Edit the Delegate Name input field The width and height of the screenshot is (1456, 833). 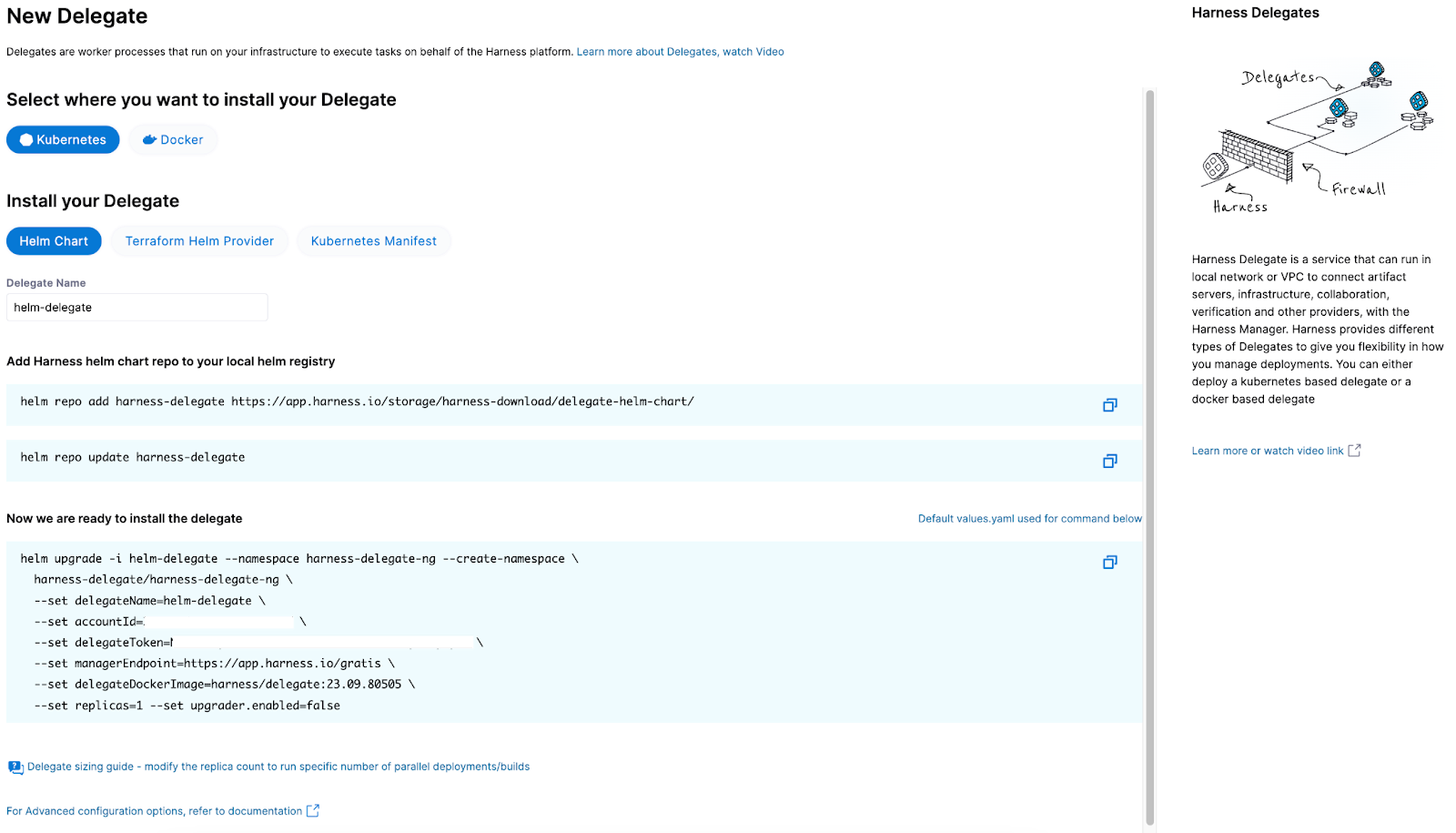tap(137, 308)
